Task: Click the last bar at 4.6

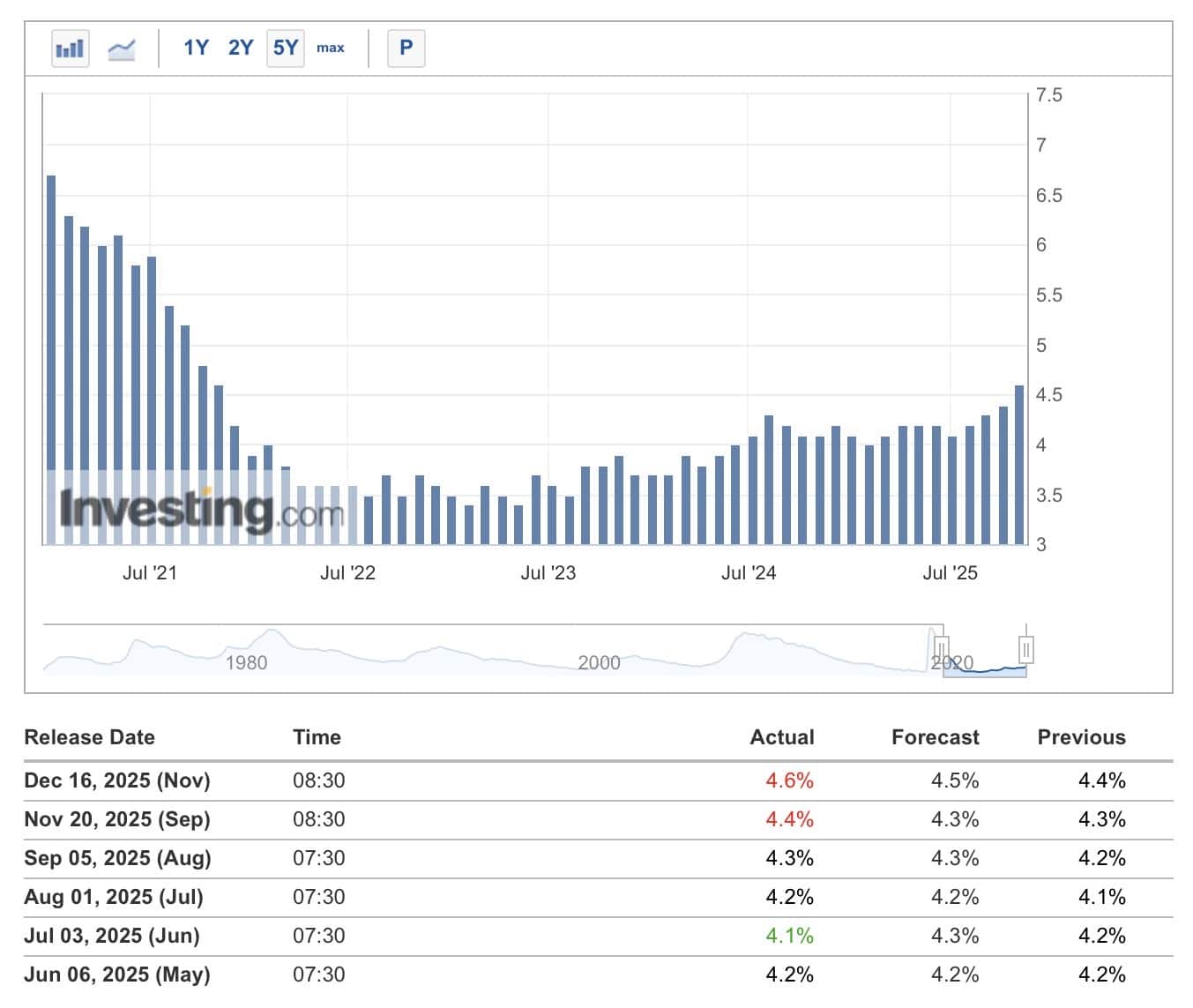Action: tap(1019, 465)
